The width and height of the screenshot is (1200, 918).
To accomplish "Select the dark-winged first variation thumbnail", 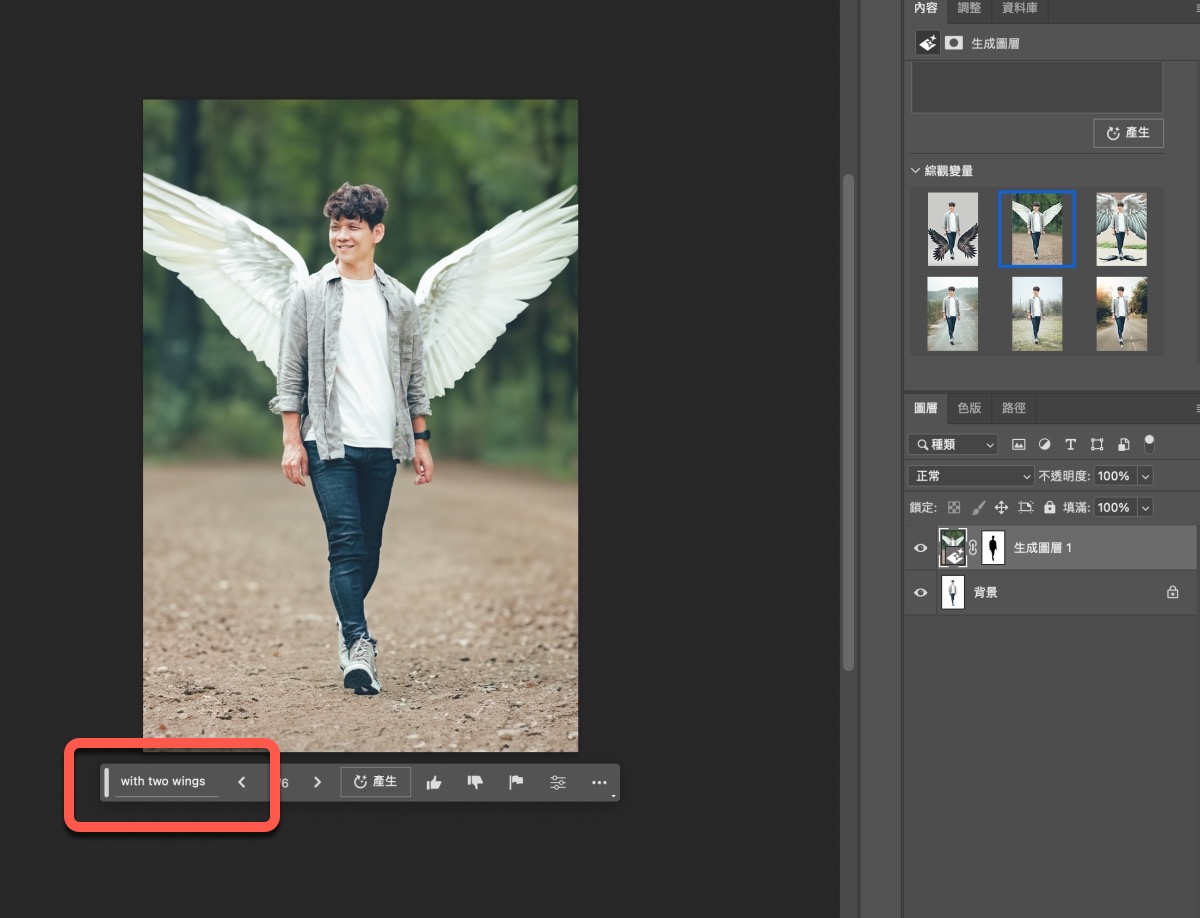I will [952, 229].
